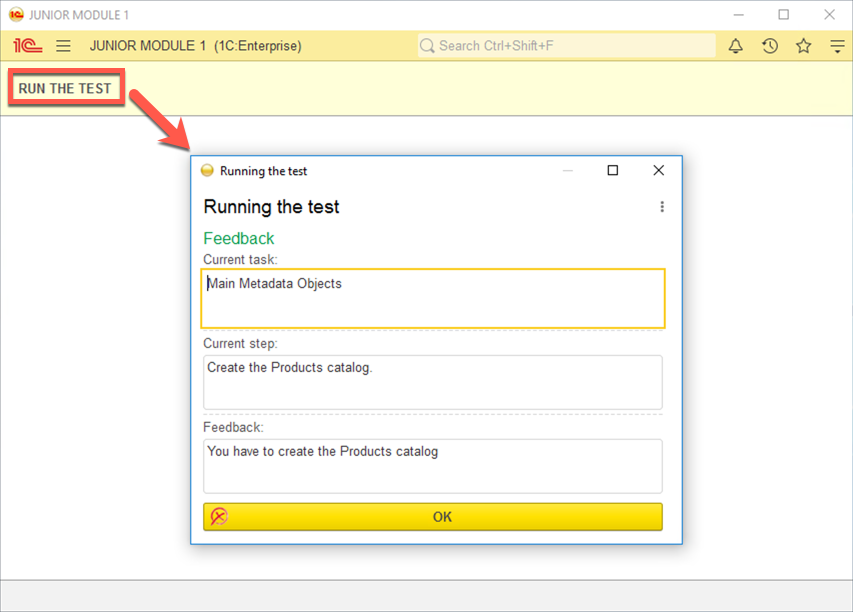Click the 1C icon in the window title bar
The height and width of the screenshot is (612, 853).
(x=15, y=15)
